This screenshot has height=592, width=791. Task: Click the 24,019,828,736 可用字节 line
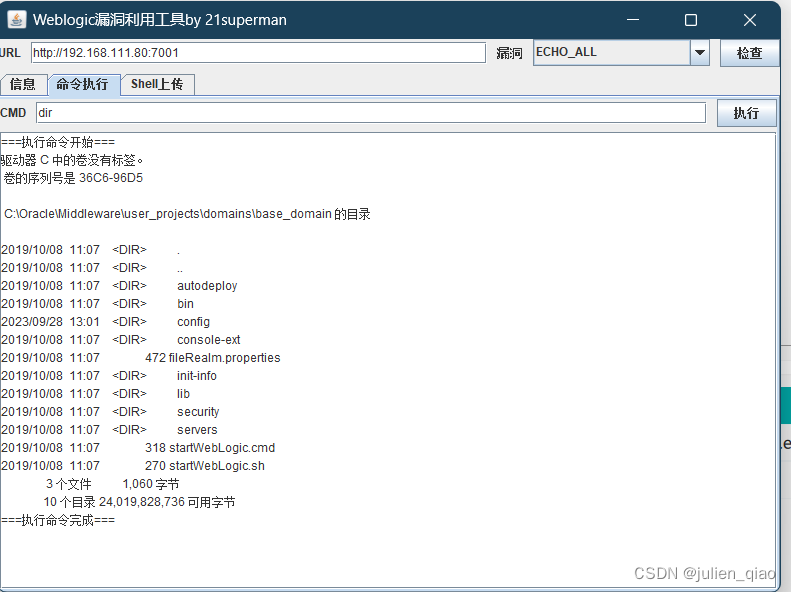(139, 502)
